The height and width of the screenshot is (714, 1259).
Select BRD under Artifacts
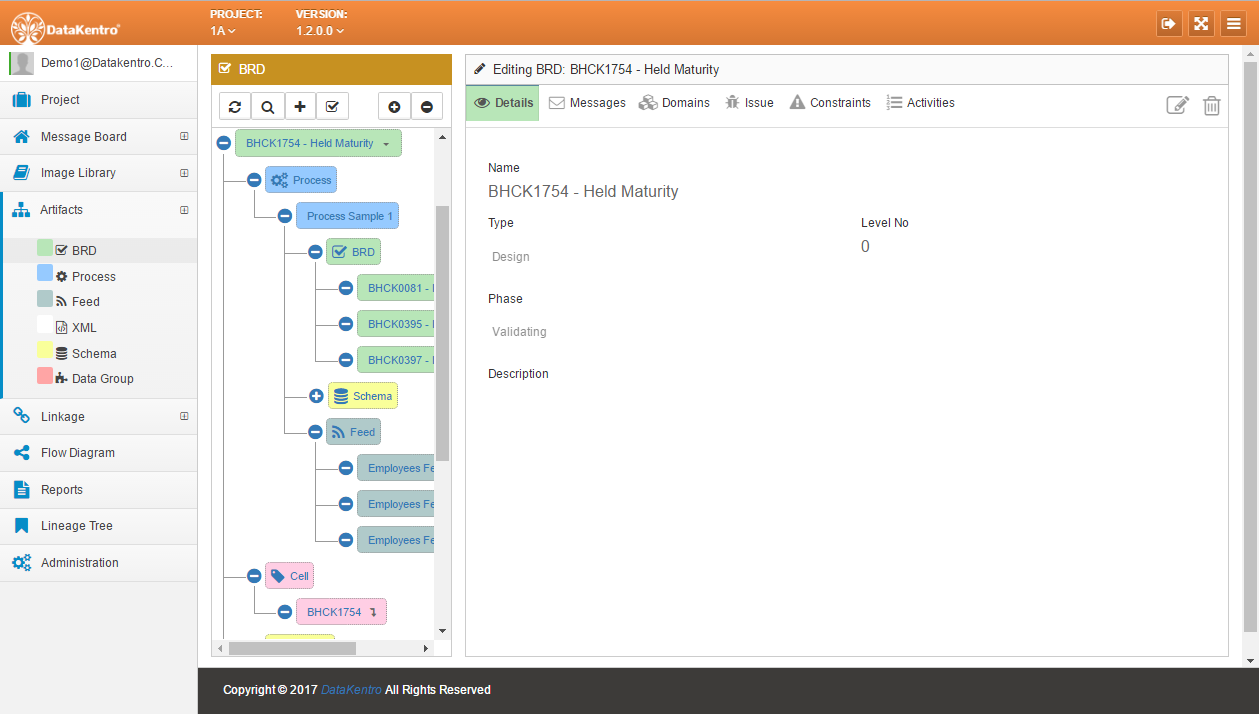coord(84,251)
